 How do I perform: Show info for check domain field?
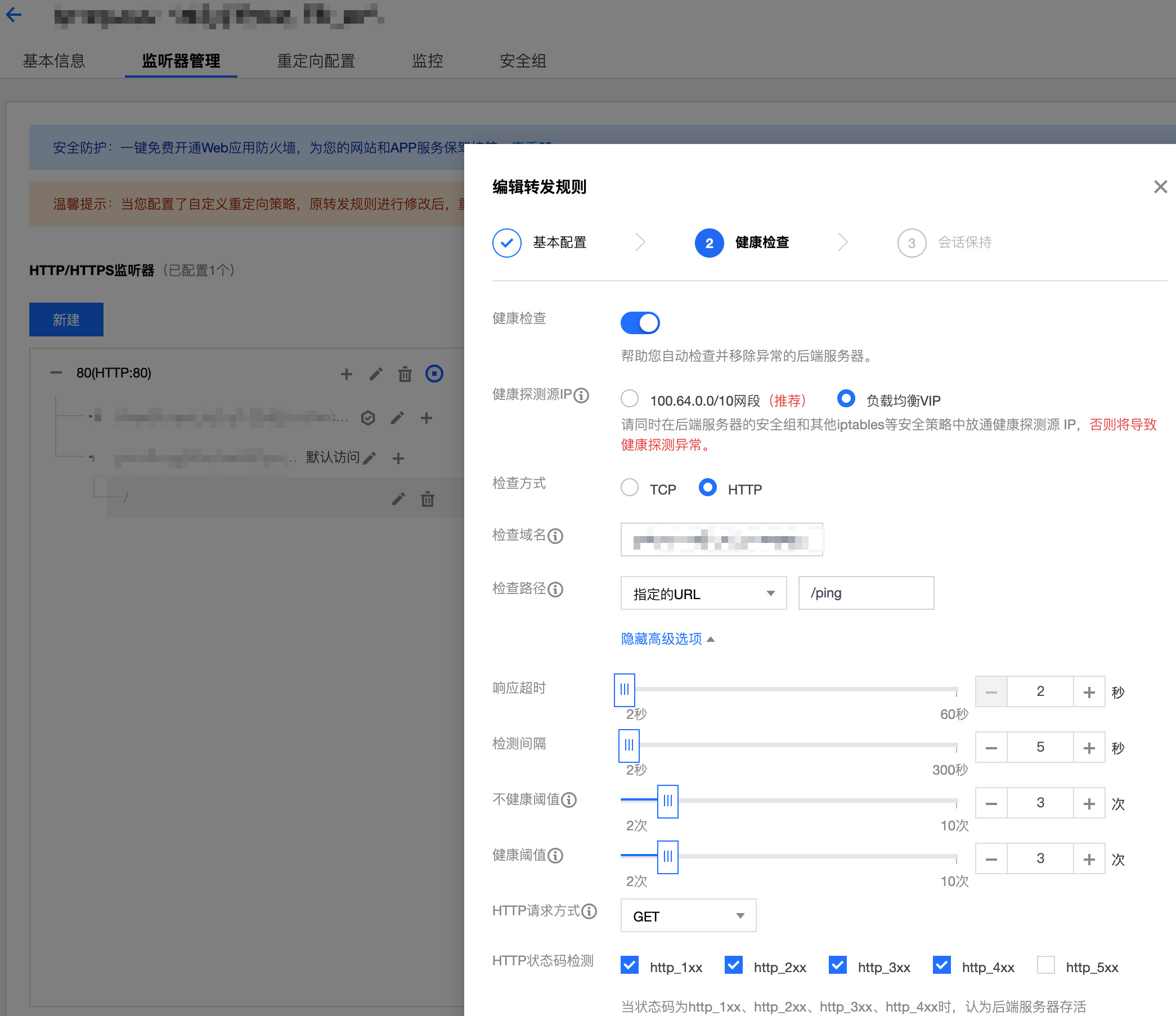click(x=556, y=536)
